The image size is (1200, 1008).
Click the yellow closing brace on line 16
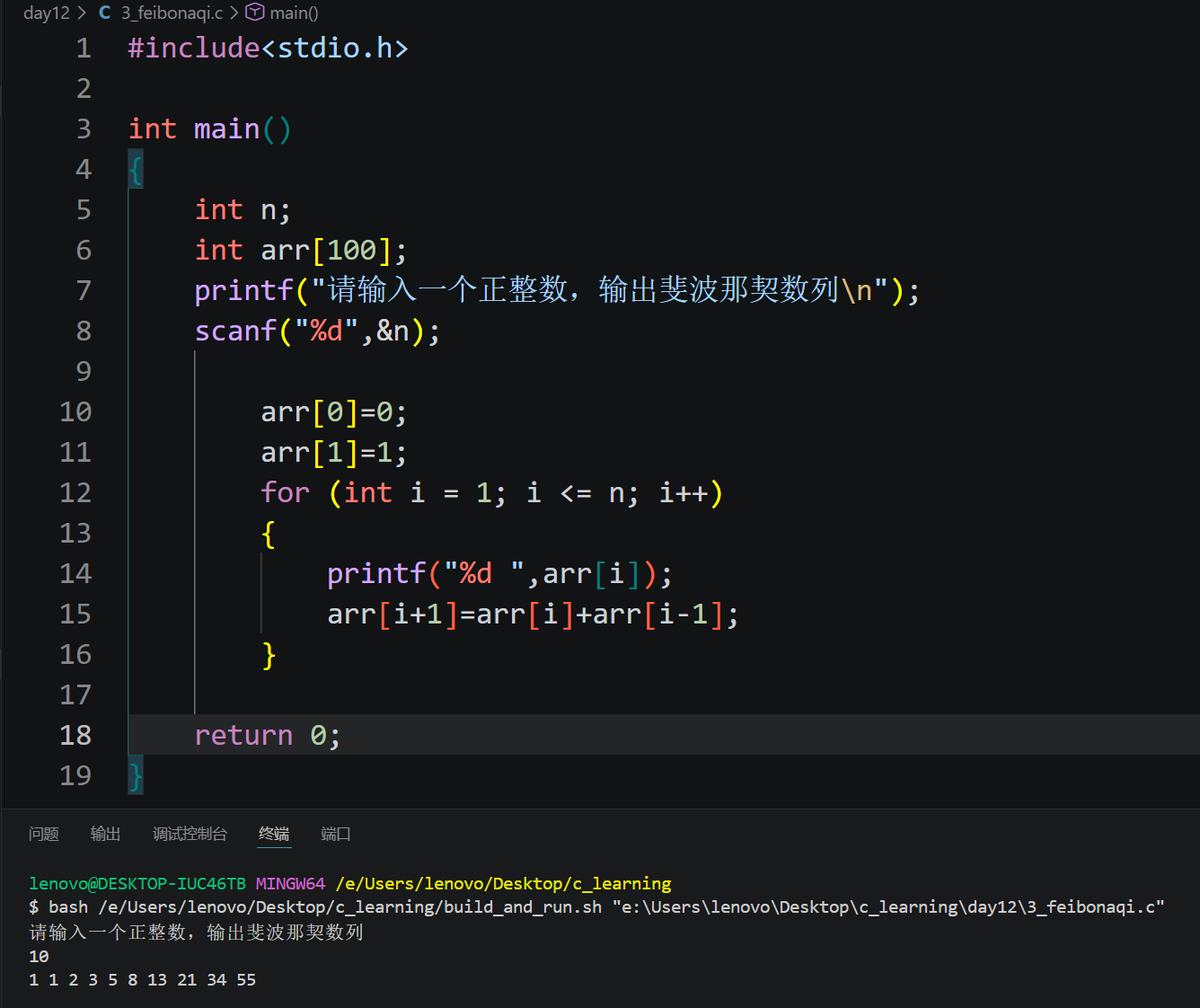tap(268, 655)
